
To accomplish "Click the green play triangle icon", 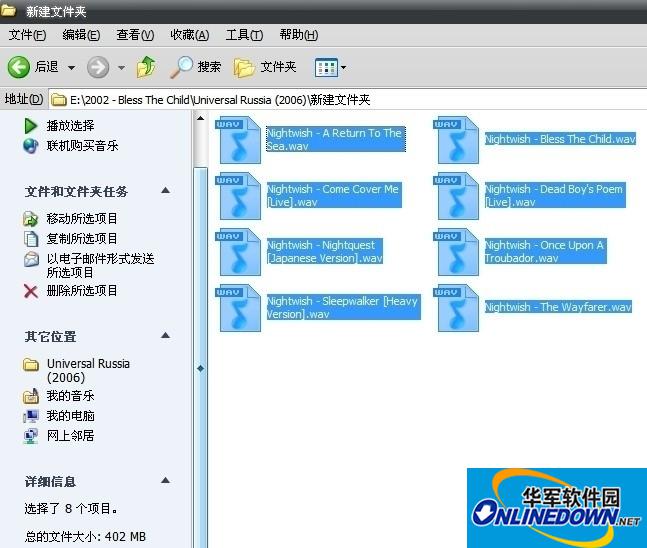I will pyautogui.click(x=31, y=126).
